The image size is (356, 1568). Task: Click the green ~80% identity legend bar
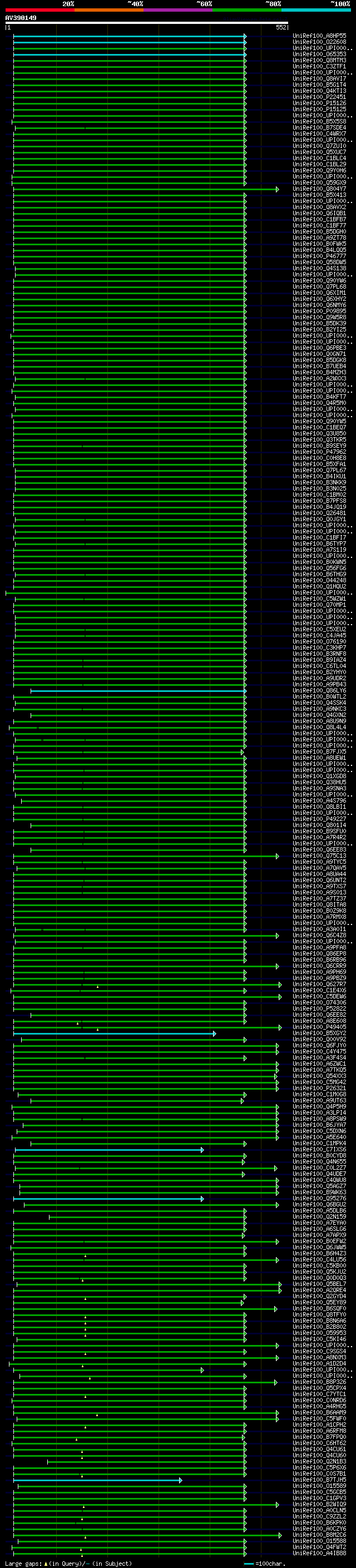click(247, 10)
